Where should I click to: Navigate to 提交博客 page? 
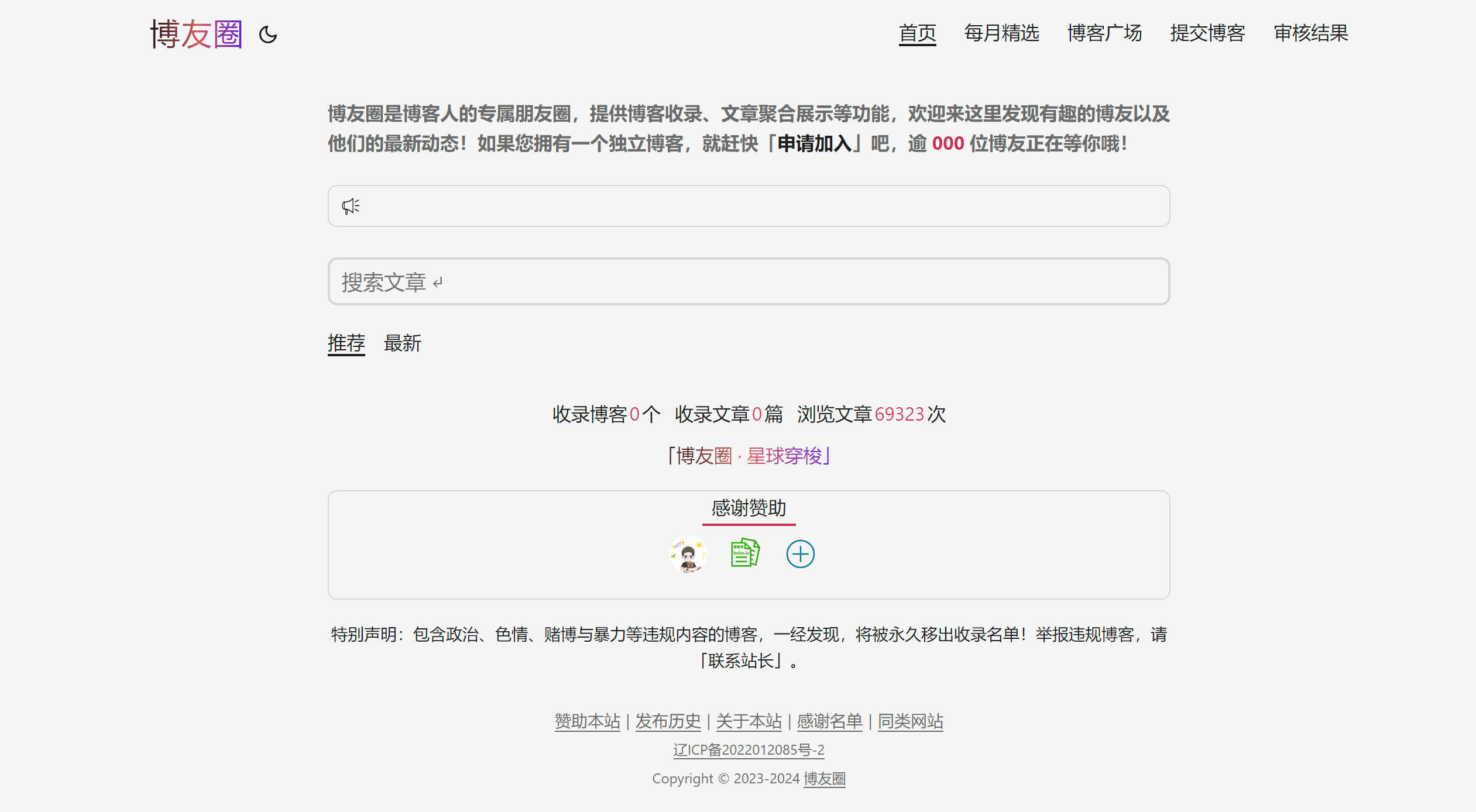tap(1207, 33)
